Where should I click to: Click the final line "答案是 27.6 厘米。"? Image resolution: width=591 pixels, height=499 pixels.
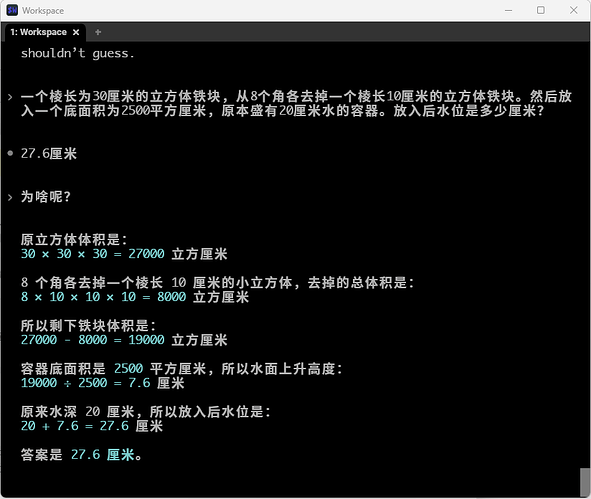81,455
